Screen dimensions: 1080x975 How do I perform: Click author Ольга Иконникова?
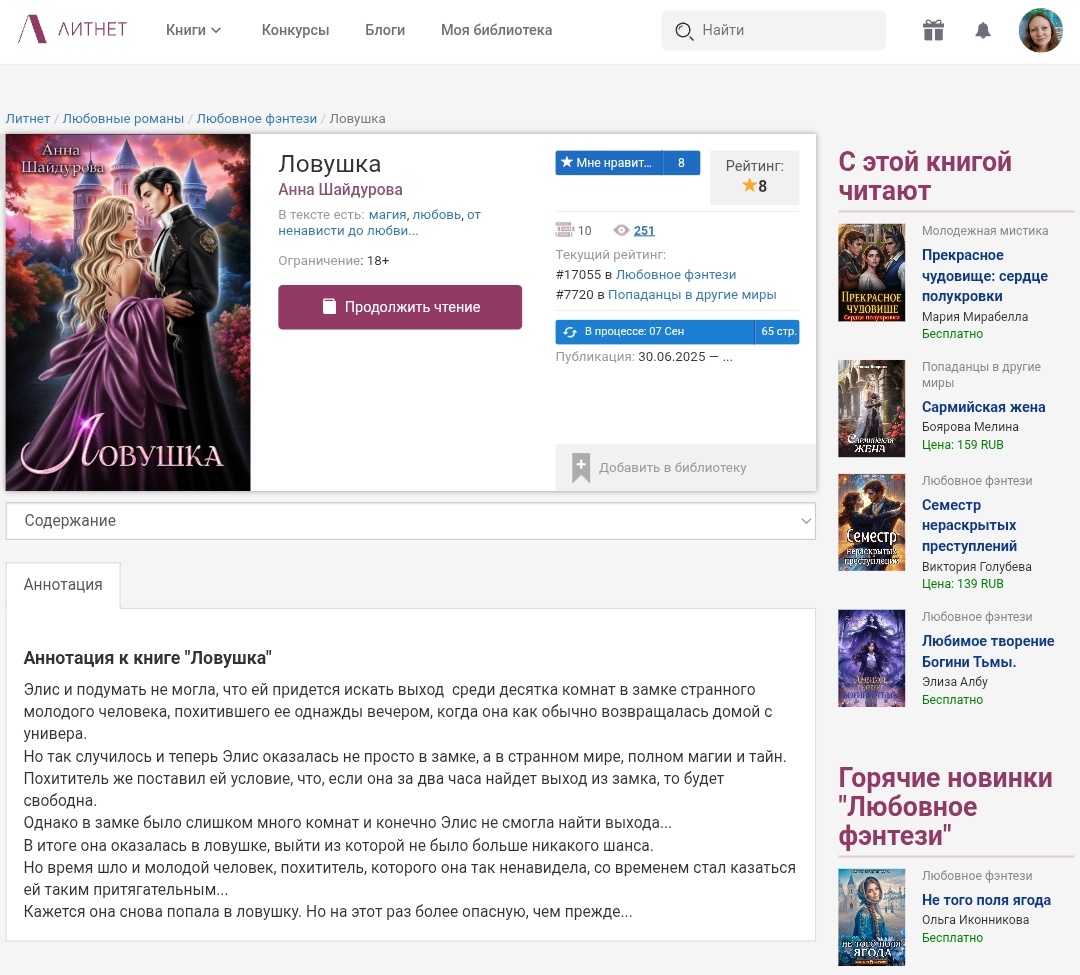[x=975, y=920]
